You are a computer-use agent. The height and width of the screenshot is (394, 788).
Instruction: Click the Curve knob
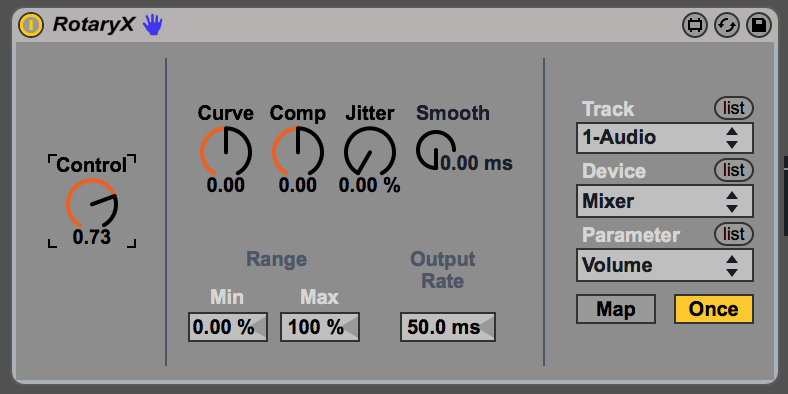[226, 152]
